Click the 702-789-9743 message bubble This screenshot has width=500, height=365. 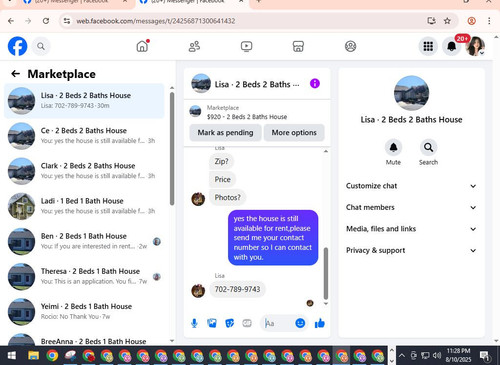pos(237,289)
